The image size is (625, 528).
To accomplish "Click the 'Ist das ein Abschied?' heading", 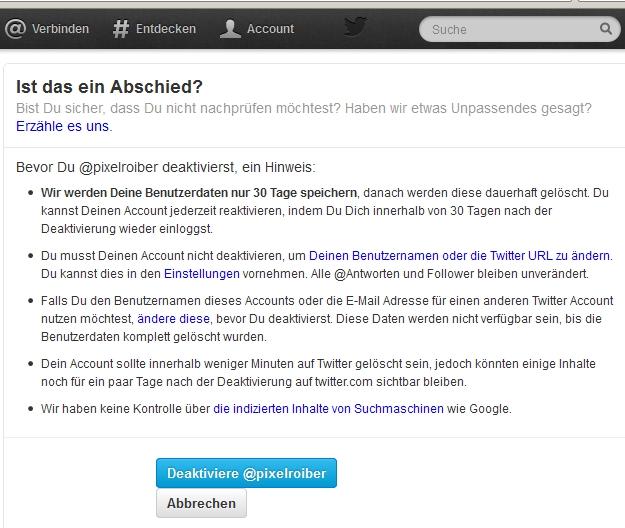I will point(109,86).
